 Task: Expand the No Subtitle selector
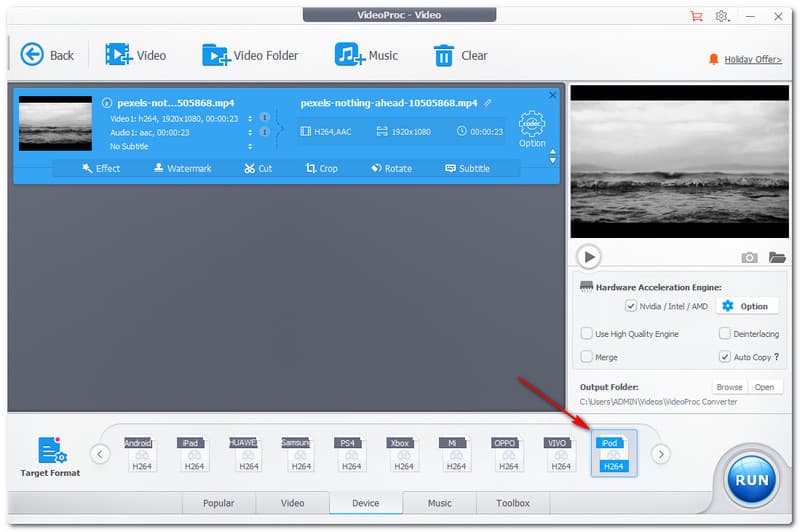(x=250, y=146)
